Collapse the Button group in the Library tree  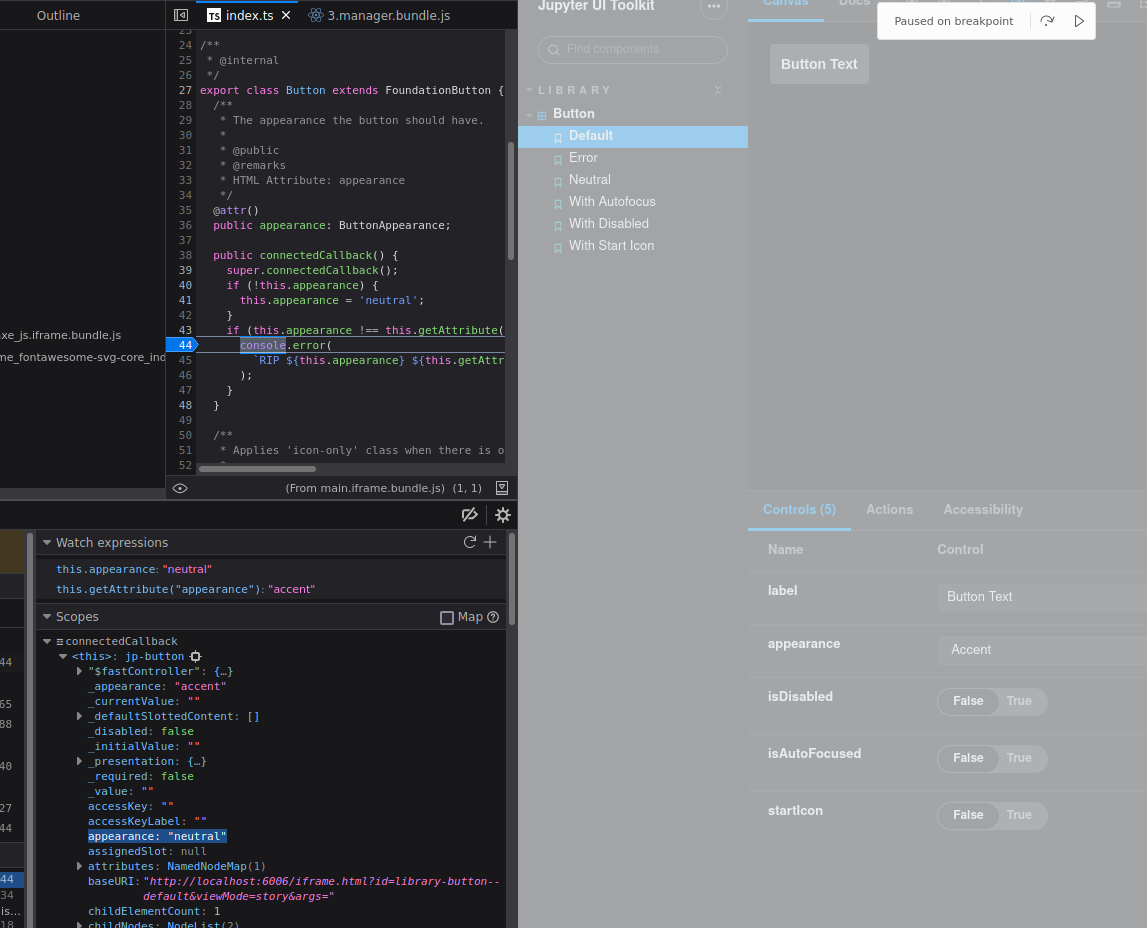(x=530, y=113)
